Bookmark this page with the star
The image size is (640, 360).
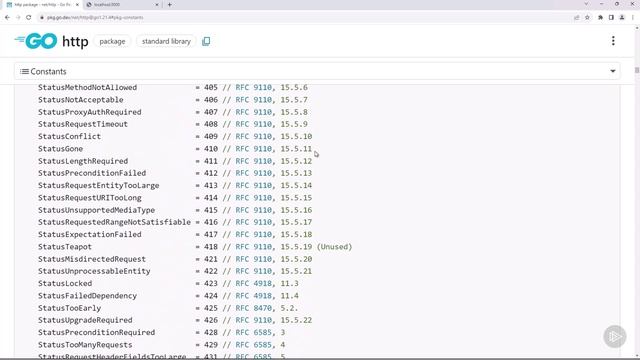tap(587, 18)
